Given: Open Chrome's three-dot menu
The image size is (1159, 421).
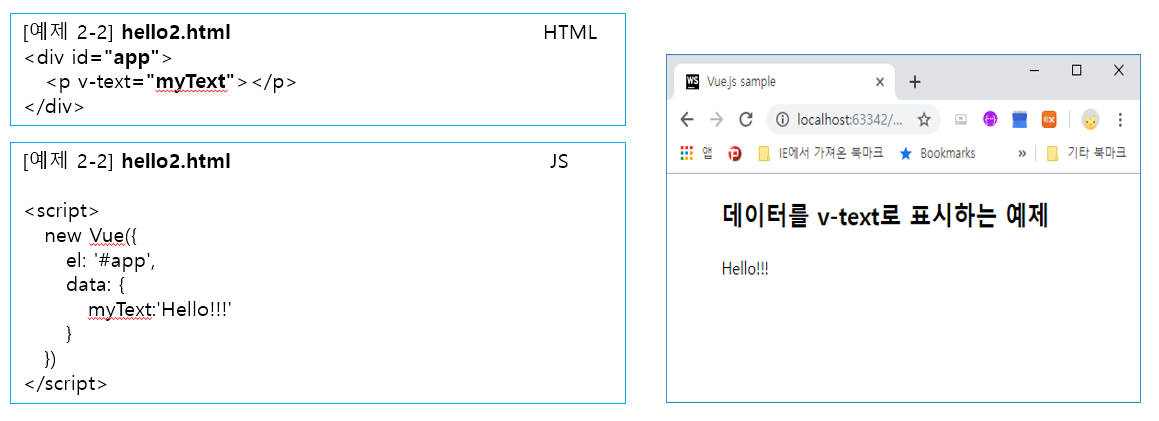Looking at the screenshot, I should tap(1120, 120).
